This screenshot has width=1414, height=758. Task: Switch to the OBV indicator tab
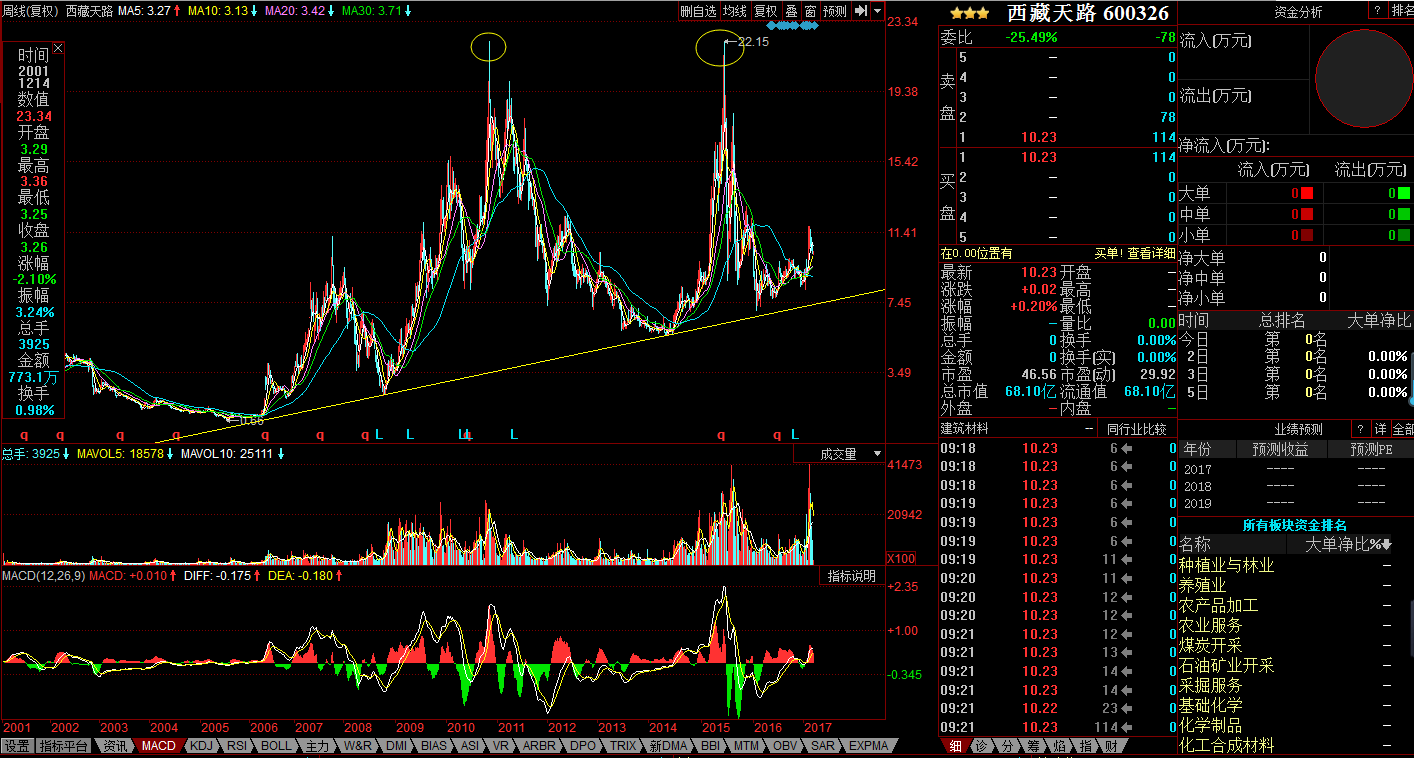(785, 746)
